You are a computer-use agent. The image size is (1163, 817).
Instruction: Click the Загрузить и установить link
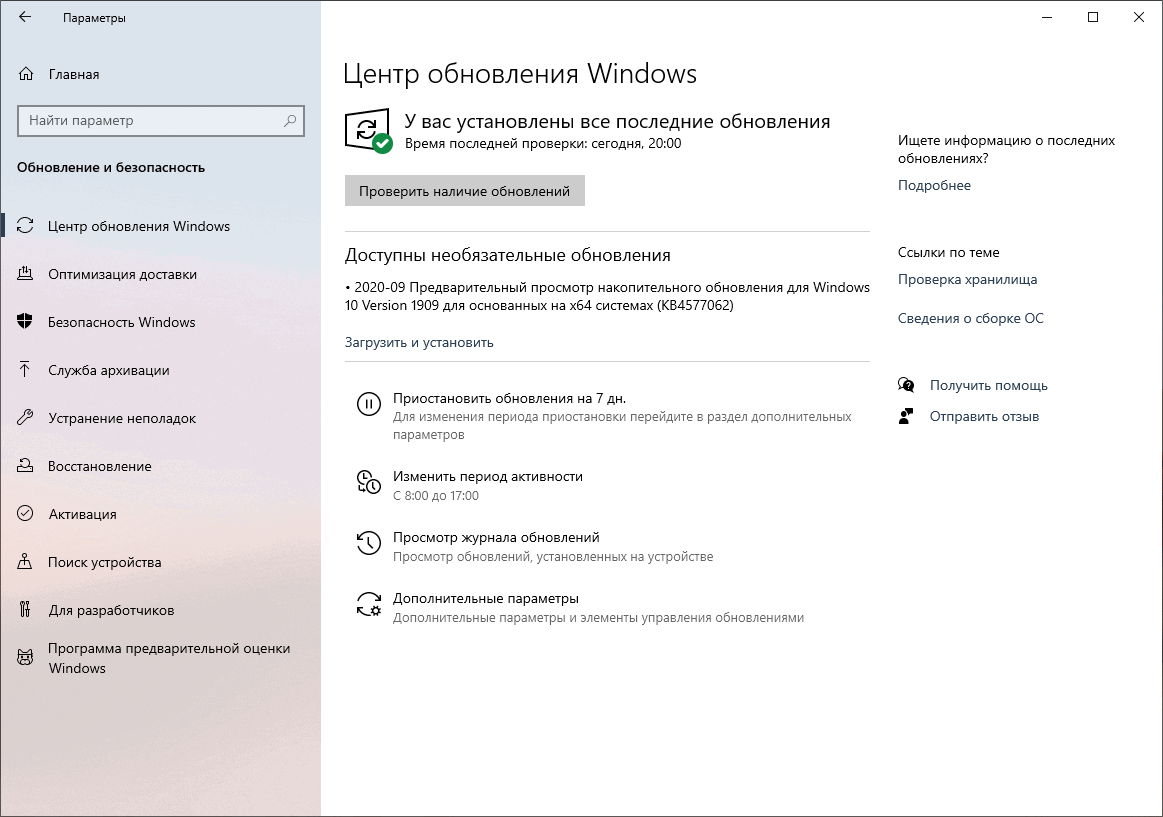[418, 342]
